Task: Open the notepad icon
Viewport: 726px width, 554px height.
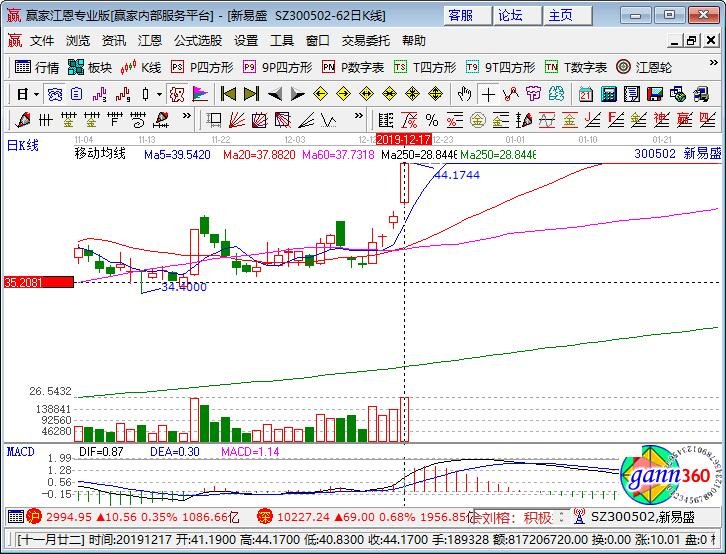Action: [632, 95]
